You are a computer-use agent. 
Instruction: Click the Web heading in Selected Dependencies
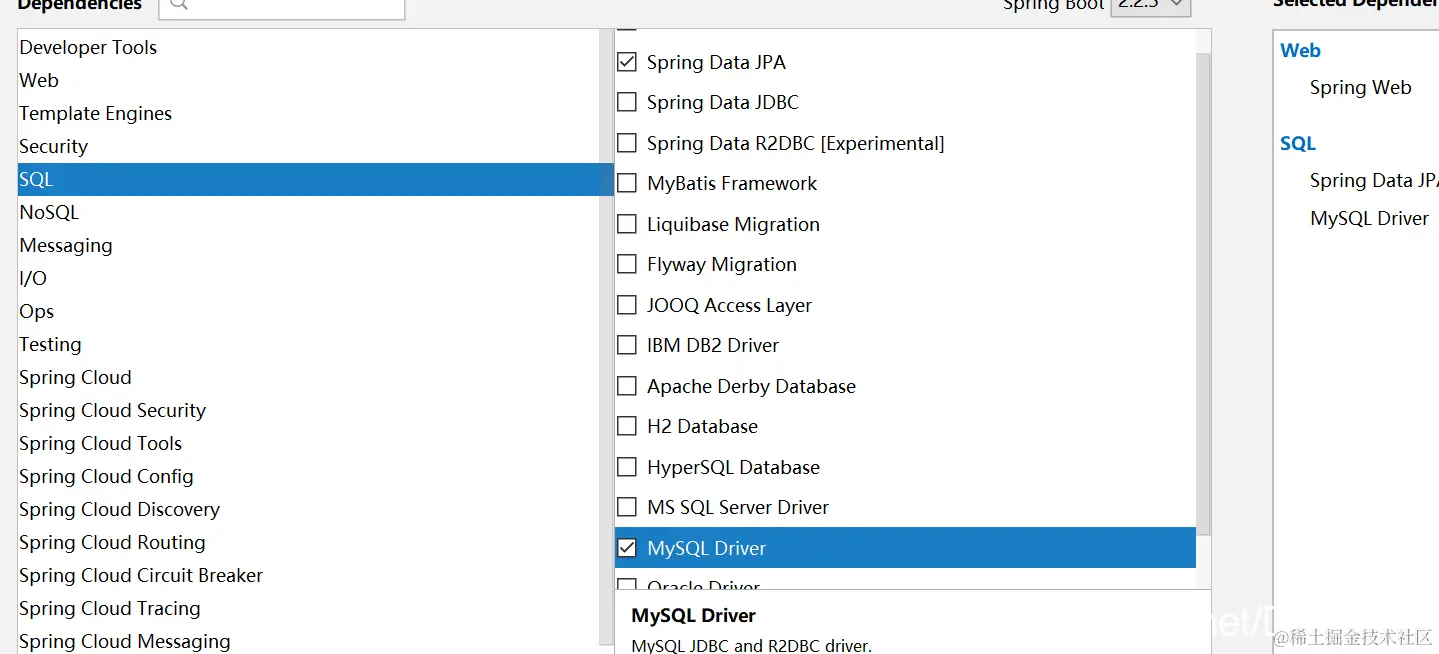[1300, 50]
